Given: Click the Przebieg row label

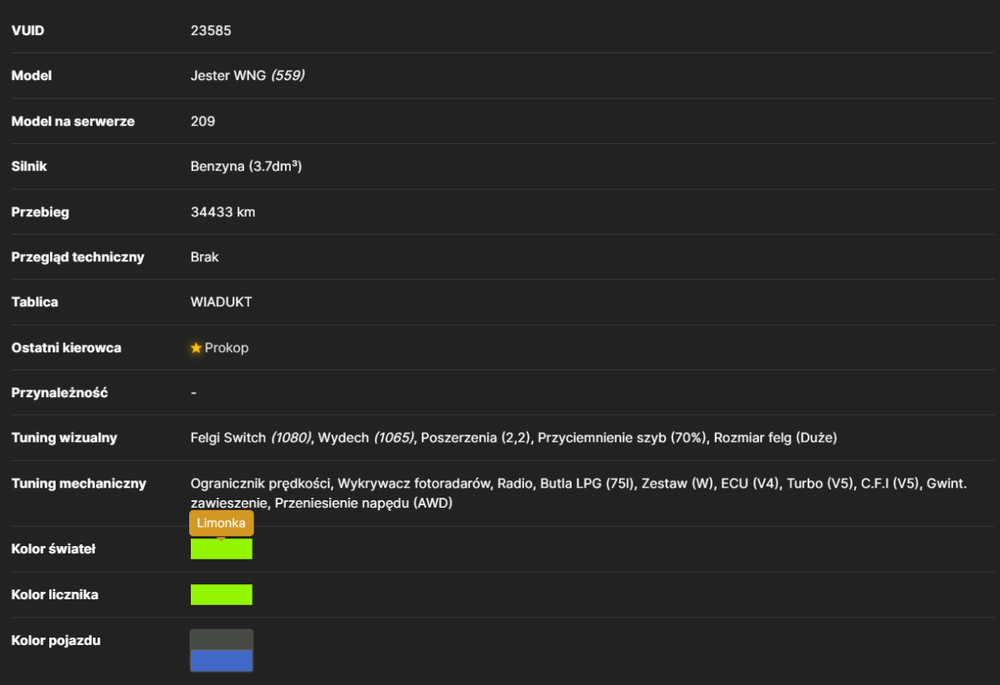Looking at the screenshot, I should tap(40, 212).
